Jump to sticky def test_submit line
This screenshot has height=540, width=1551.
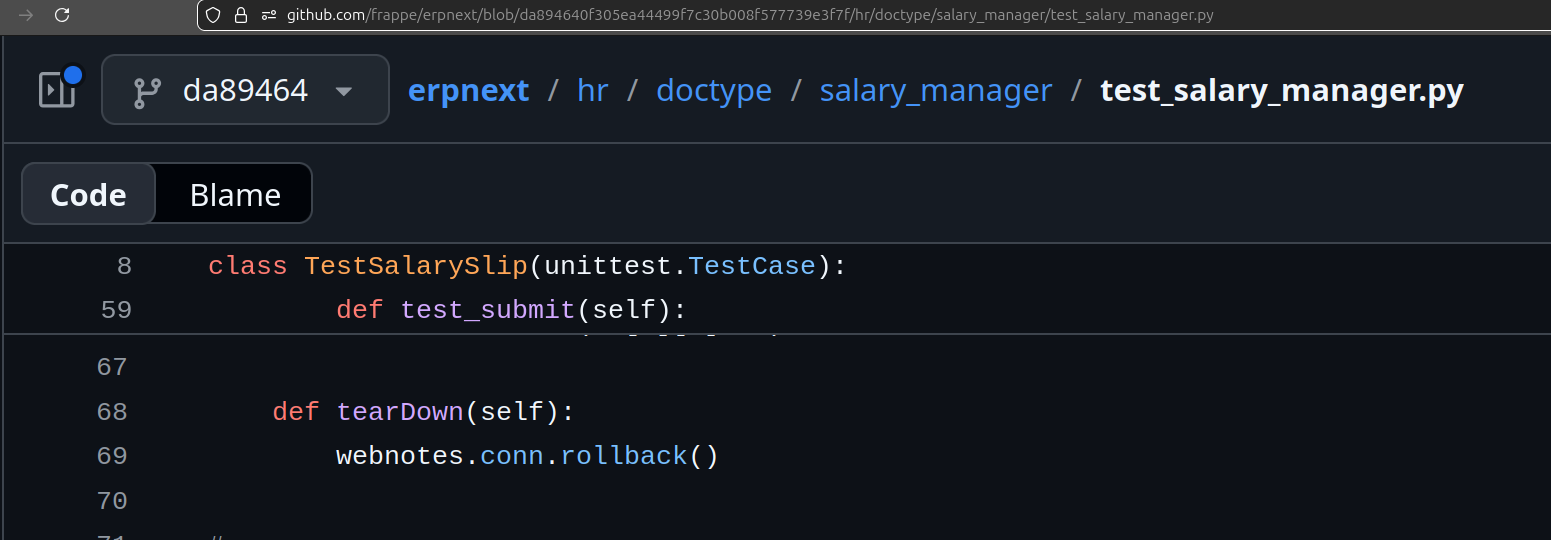pos(511,310)
